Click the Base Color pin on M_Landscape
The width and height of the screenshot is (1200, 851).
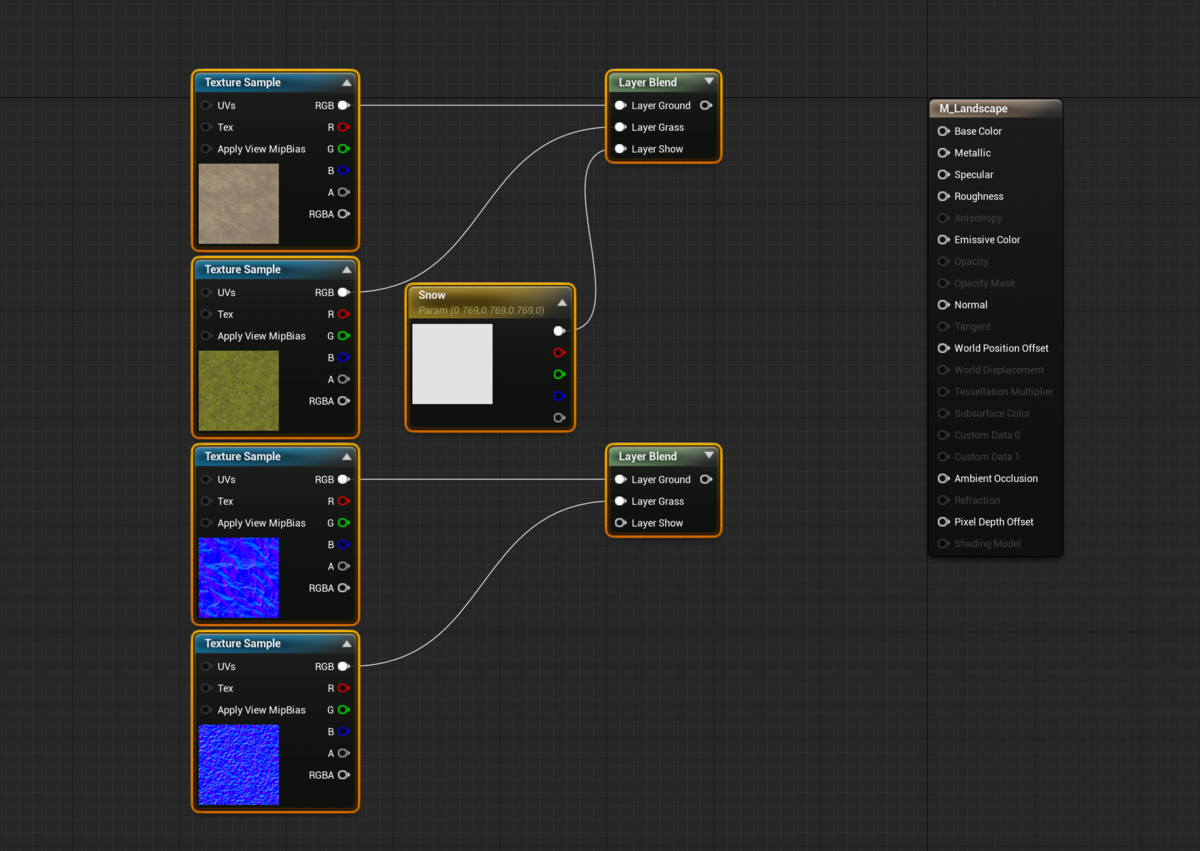pos(943,131)
